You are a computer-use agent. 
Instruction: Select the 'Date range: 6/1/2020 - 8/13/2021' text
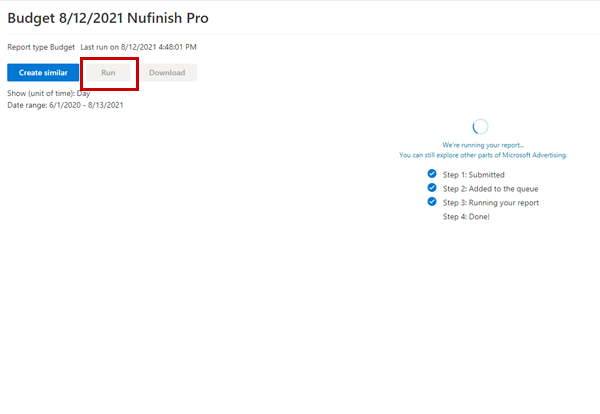pos(65,105)
